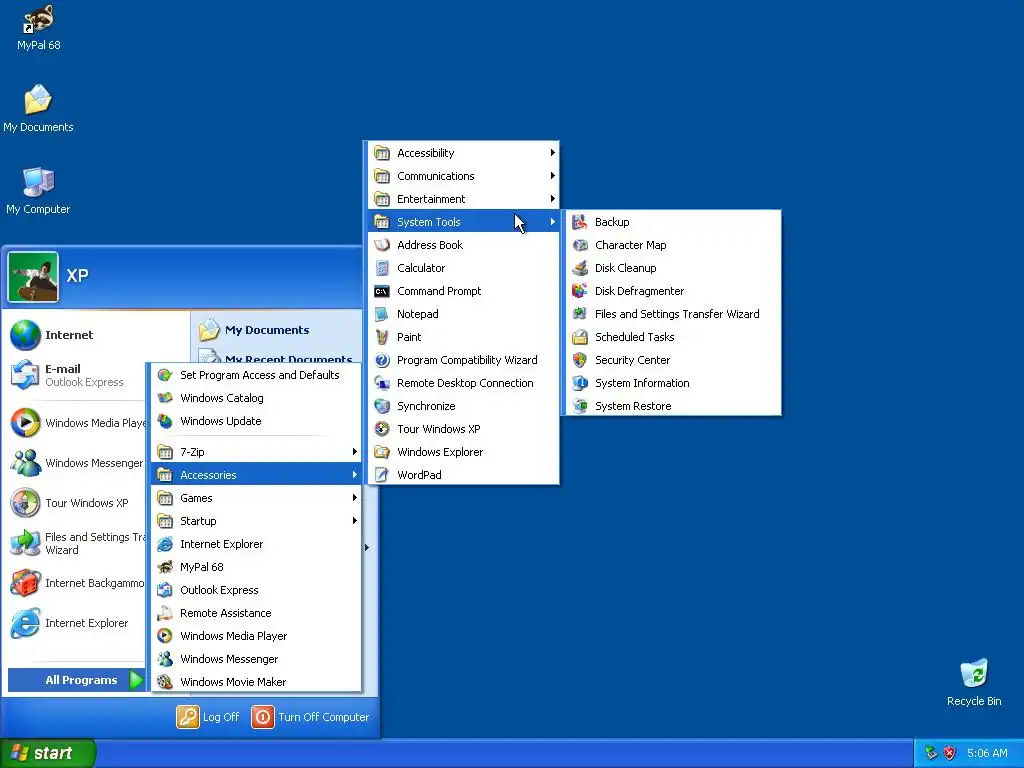This screenshot has height=768, width=1024.
Task: Open Internet Explorer in All Programs list
Action: point(256,544)
